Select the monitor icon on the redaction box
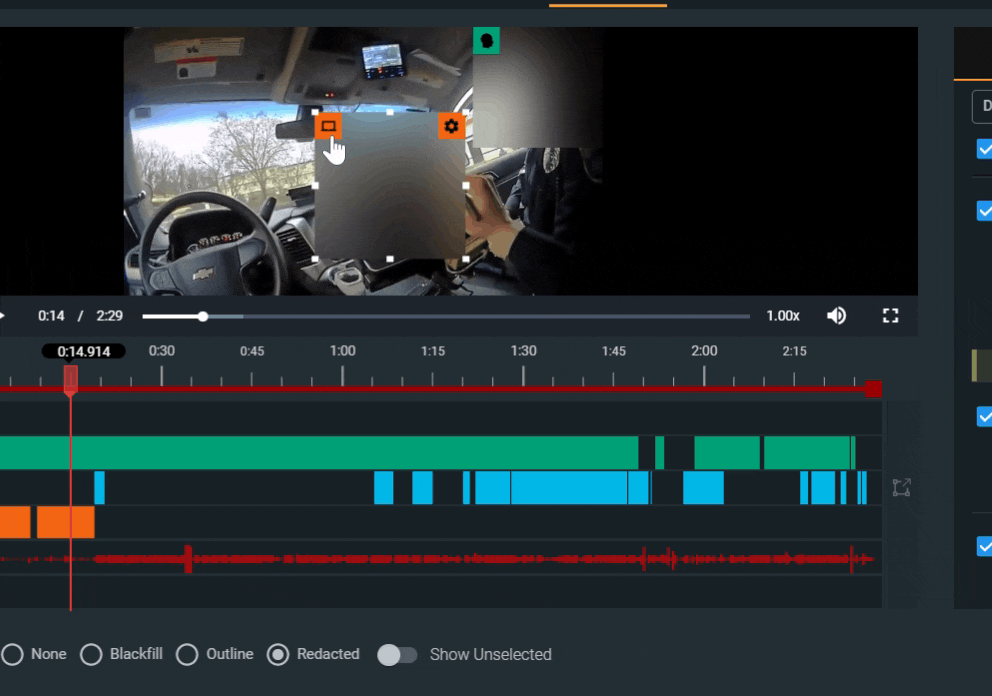The width and height of the screenshot is (992, 696). [x=330, y=126]
